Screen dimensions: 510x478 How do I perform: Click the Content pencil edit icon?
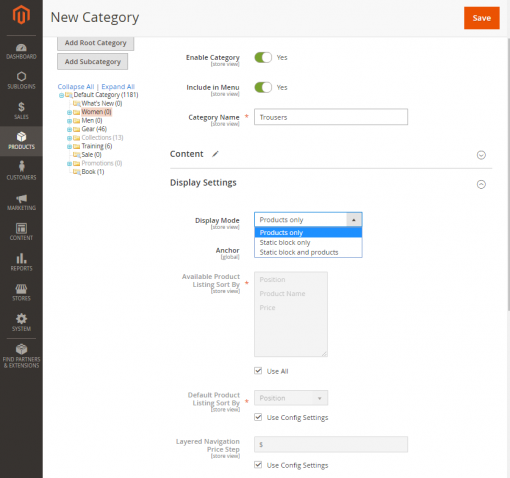(x=216, y=154)
